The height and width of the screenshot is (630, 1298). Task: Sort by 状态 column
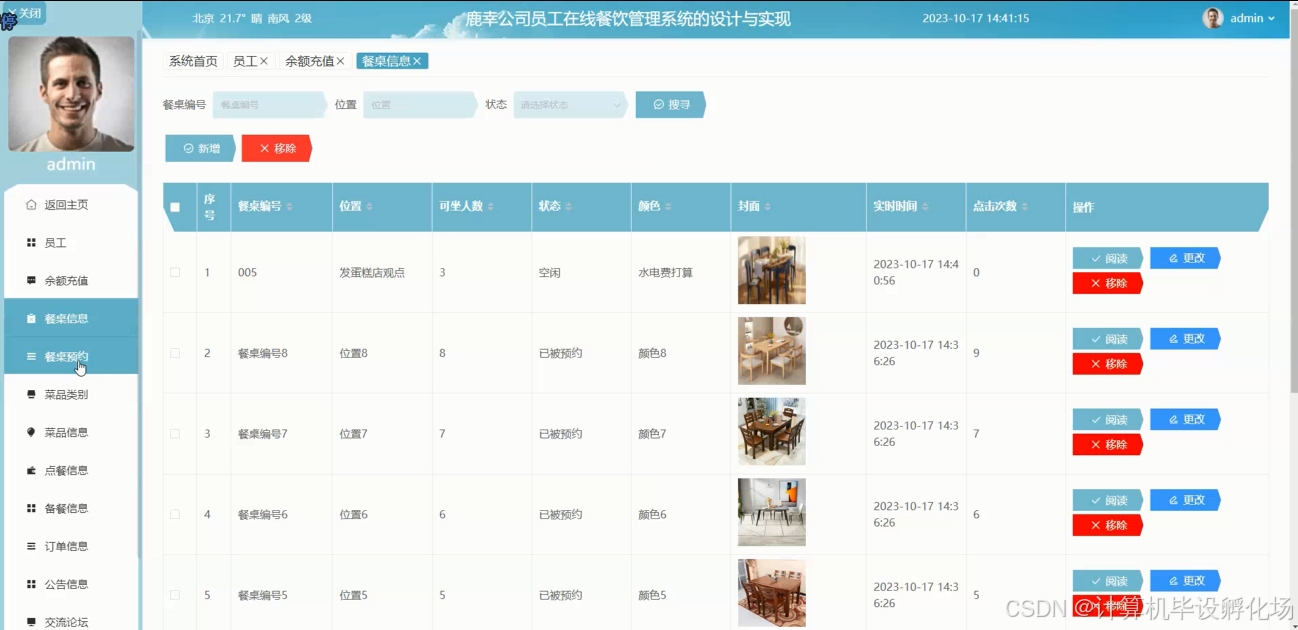(568, 207)
